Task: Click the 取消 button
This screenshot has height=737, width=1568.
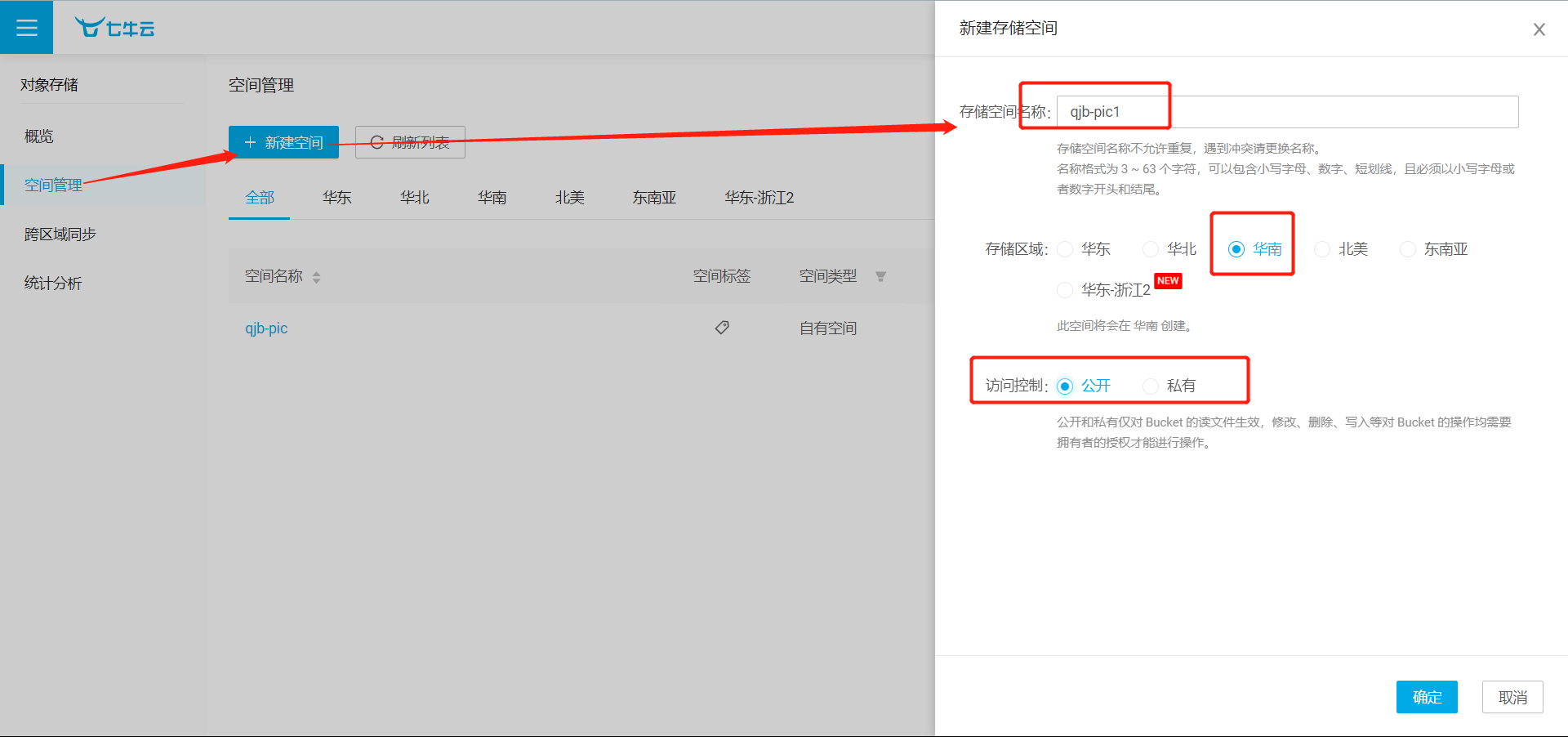Action: pos(1512,697)
